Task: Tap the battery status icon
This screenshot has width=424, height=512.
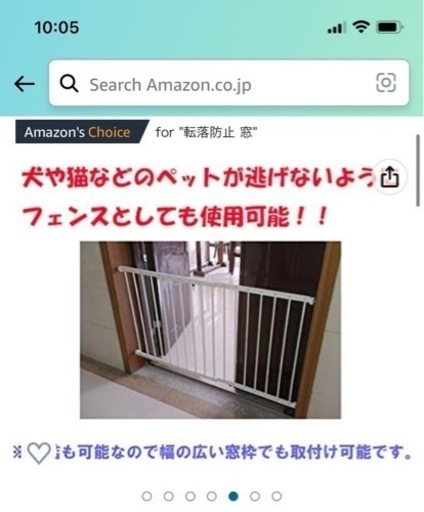Action: [x=390, y=27]
